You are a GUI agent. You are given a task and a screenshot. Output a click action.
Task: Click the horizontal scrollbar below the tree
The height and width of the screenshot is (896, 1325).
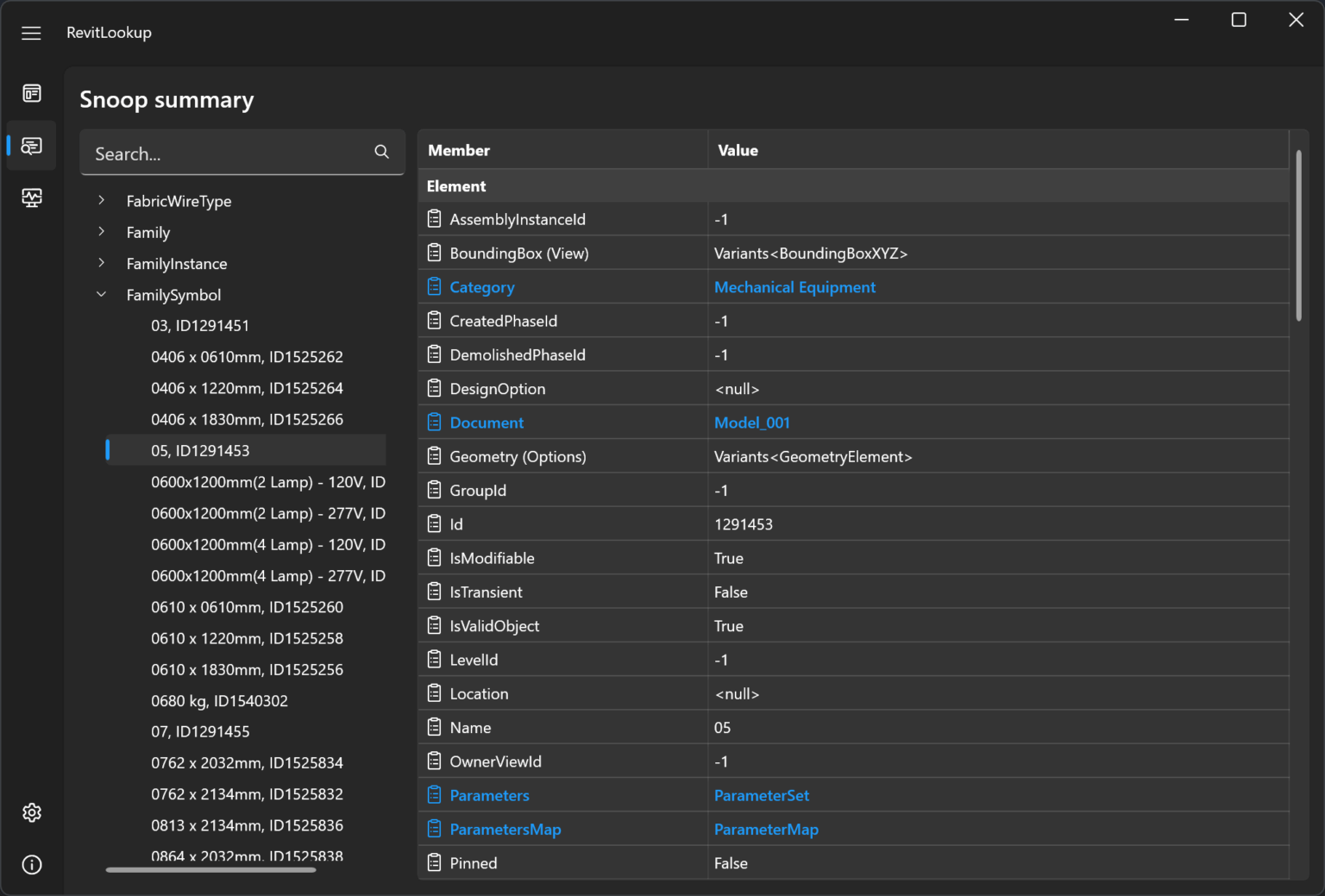pyautogui.click(x=210, y=869)
